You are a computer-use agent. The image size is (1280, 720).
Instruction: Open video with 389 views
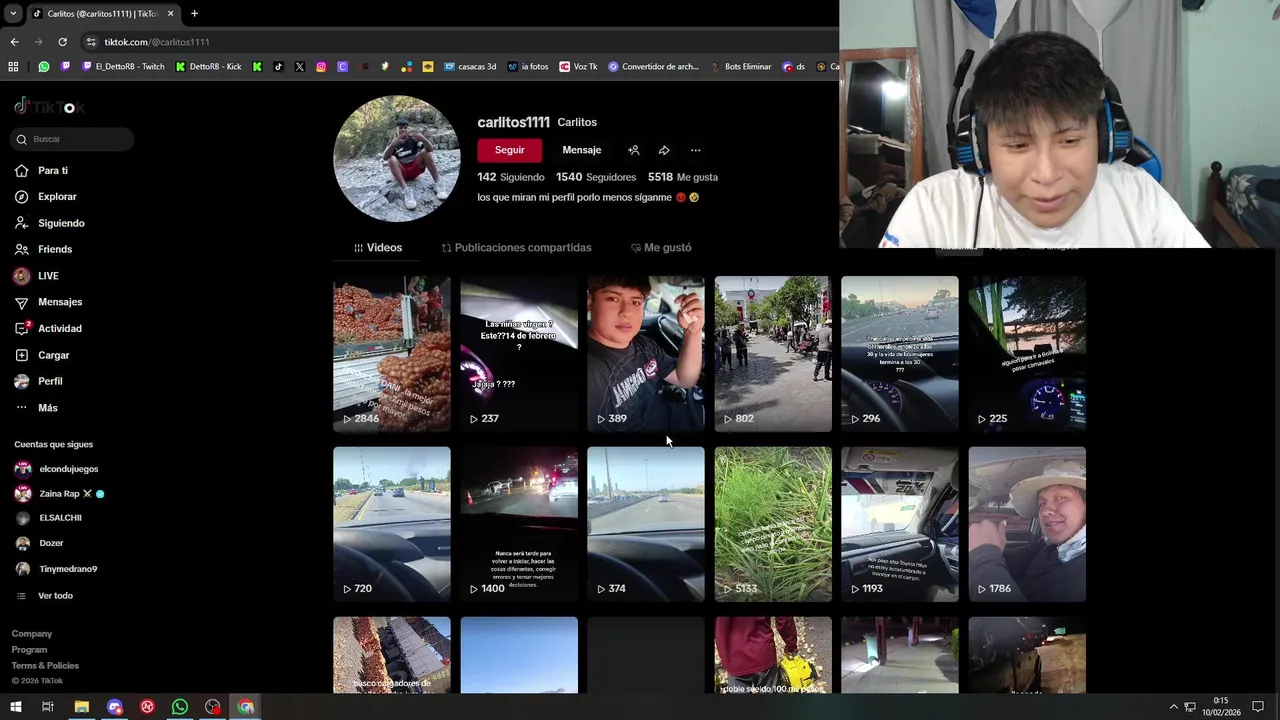646,354
